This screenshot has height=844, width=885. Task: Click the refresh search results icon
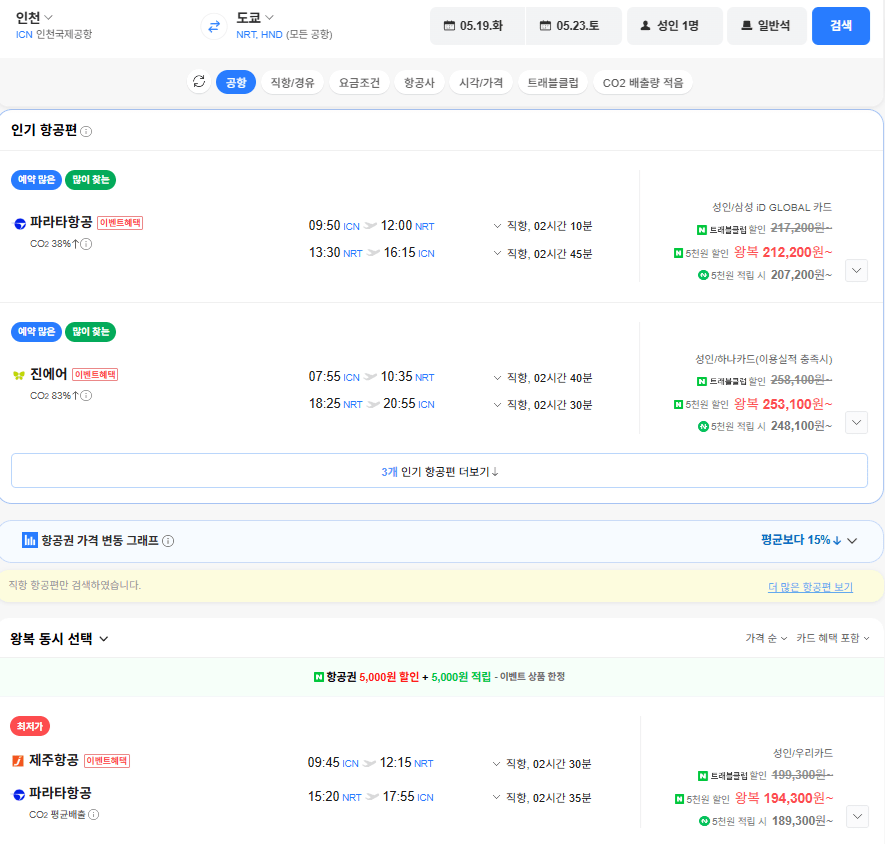(198, 81)
